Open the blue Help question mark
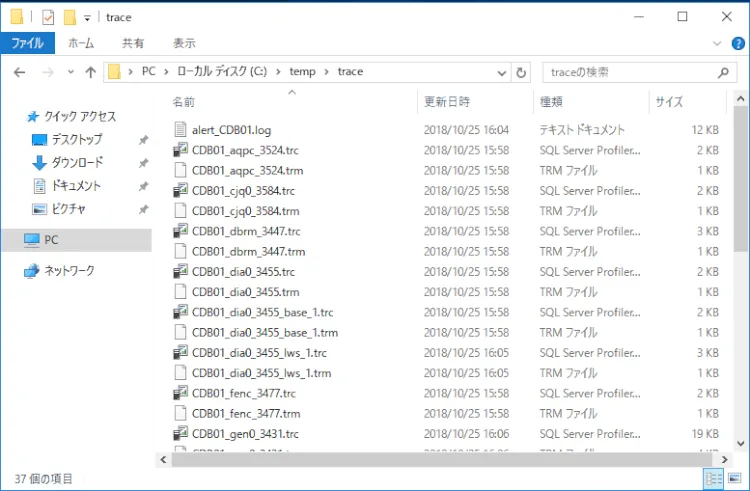Image resolution: width=750 pixels, height=491 pixels. click(x=738, y=44)
